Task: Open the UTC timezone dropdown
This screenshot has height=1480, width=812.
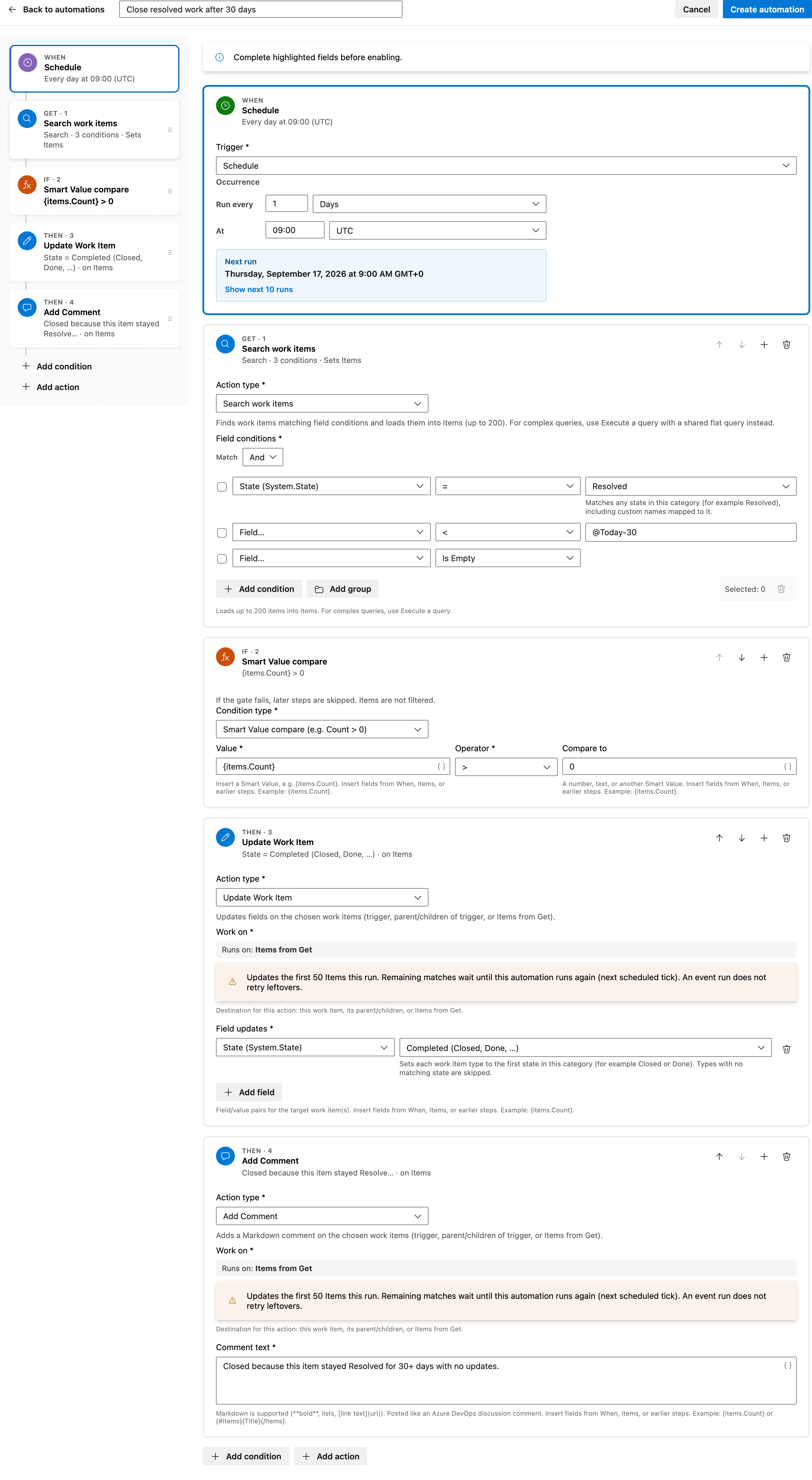Action: [x=437, y=230]
